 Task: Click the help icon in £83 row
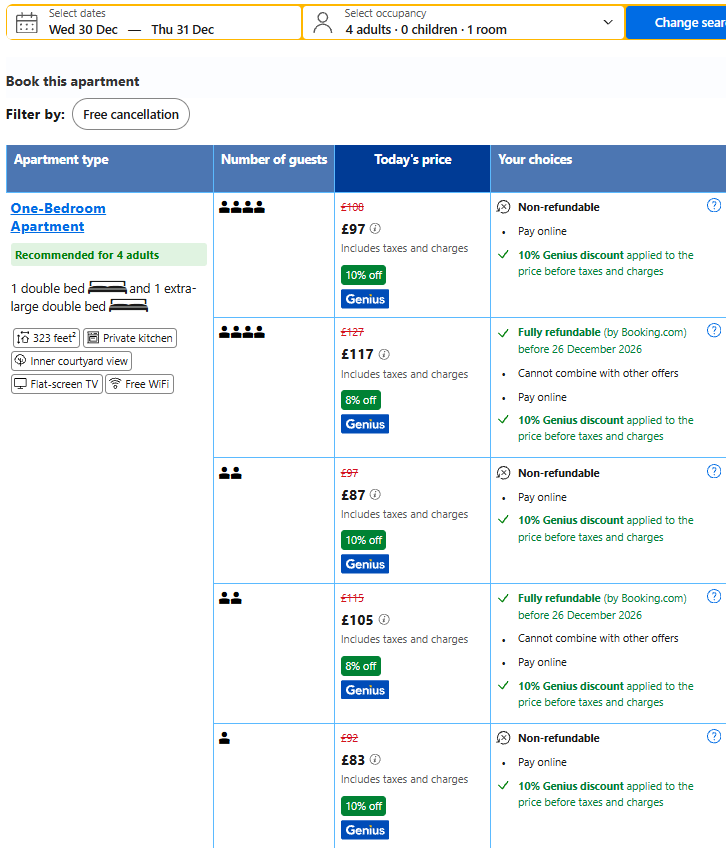pyautogui.click(x=714, y=737)
